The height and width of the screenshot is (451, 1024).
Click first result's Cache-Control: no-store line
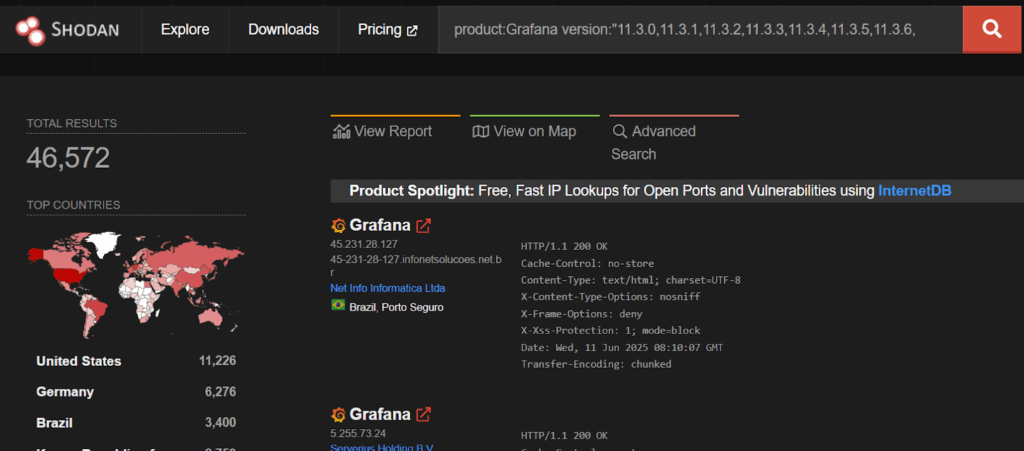(x=587, y=263)
